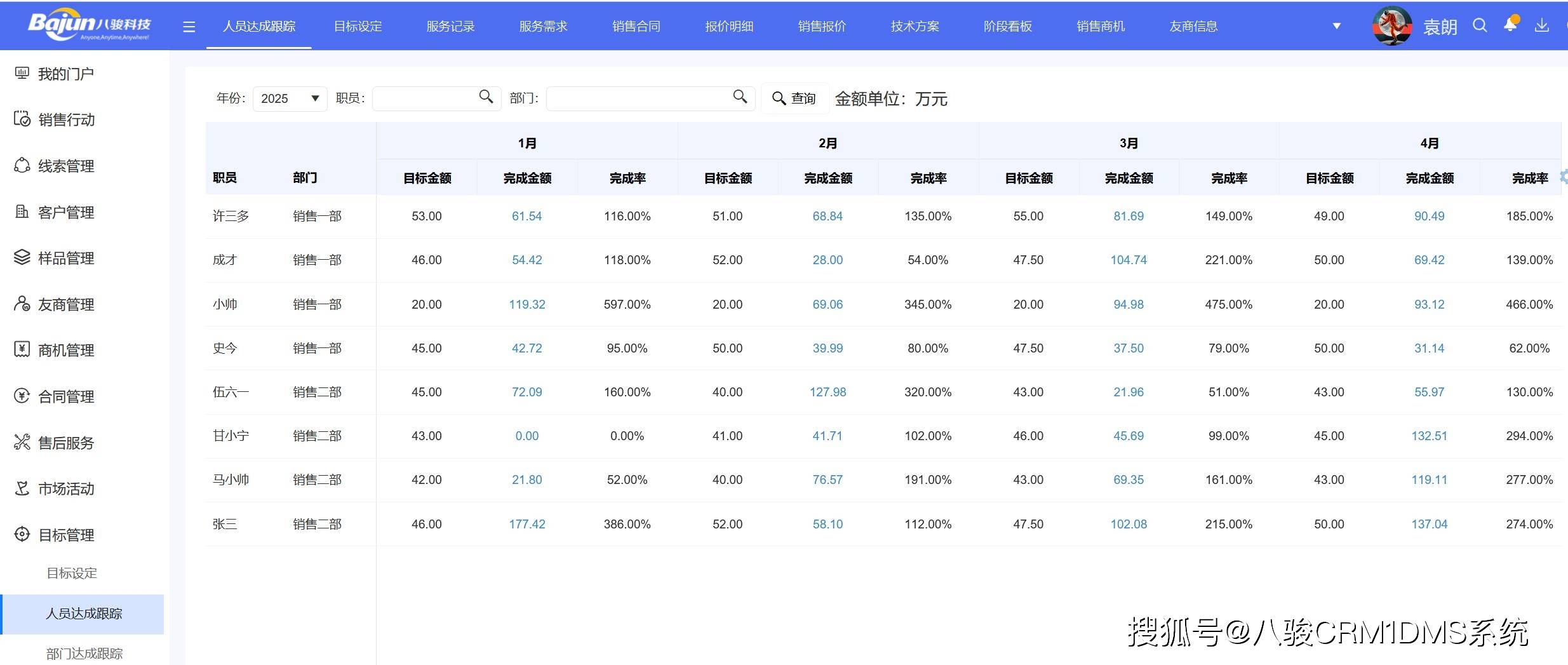Collapse the 目标管理 sidebar section
This screenshot has height=665, width=1568.
65,535
